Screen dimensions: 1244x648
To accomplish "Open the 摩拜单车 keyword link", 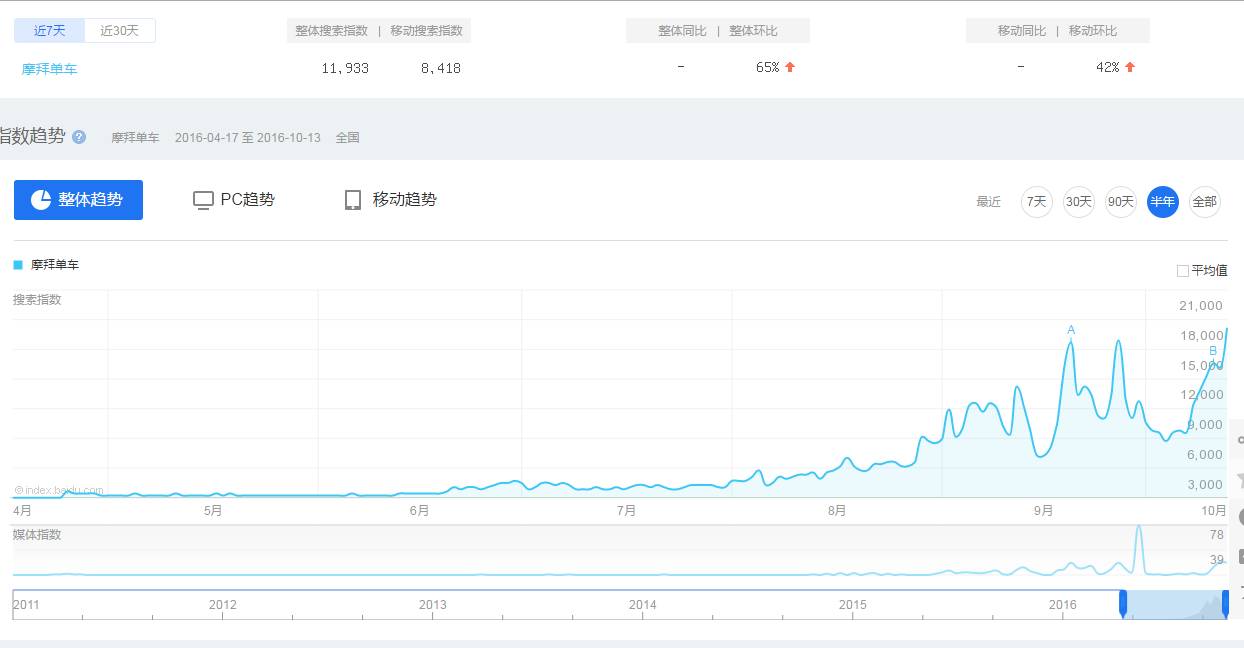I will (x=50, y=69).
